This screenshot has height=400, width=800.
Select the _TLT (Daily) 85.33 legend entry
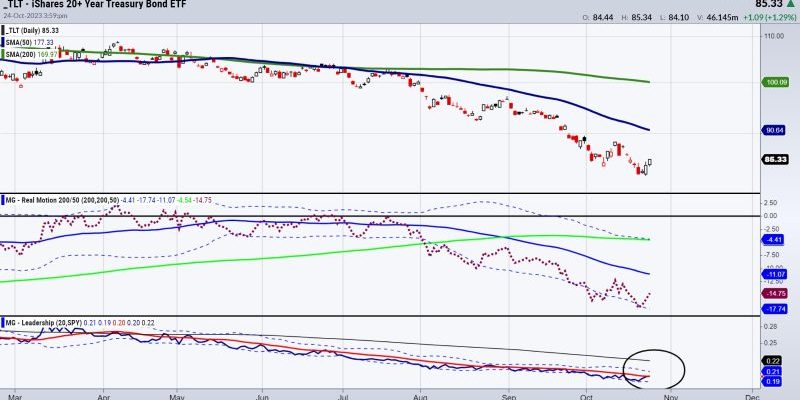pos(33,31)
